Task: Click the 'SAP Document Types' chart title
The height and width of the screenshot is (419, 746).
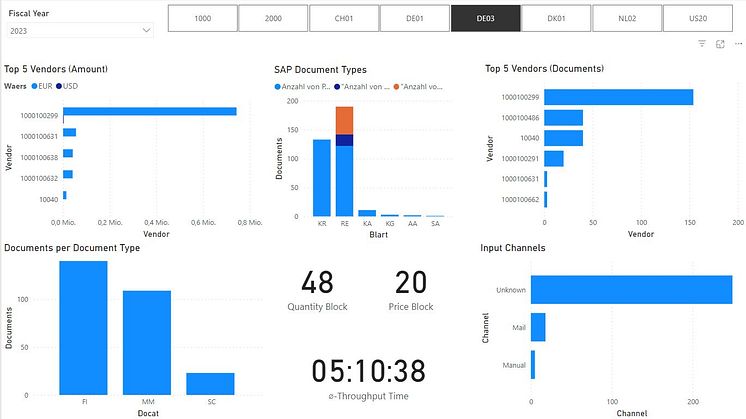Action: pyautogui.click(x=320, y=69)
